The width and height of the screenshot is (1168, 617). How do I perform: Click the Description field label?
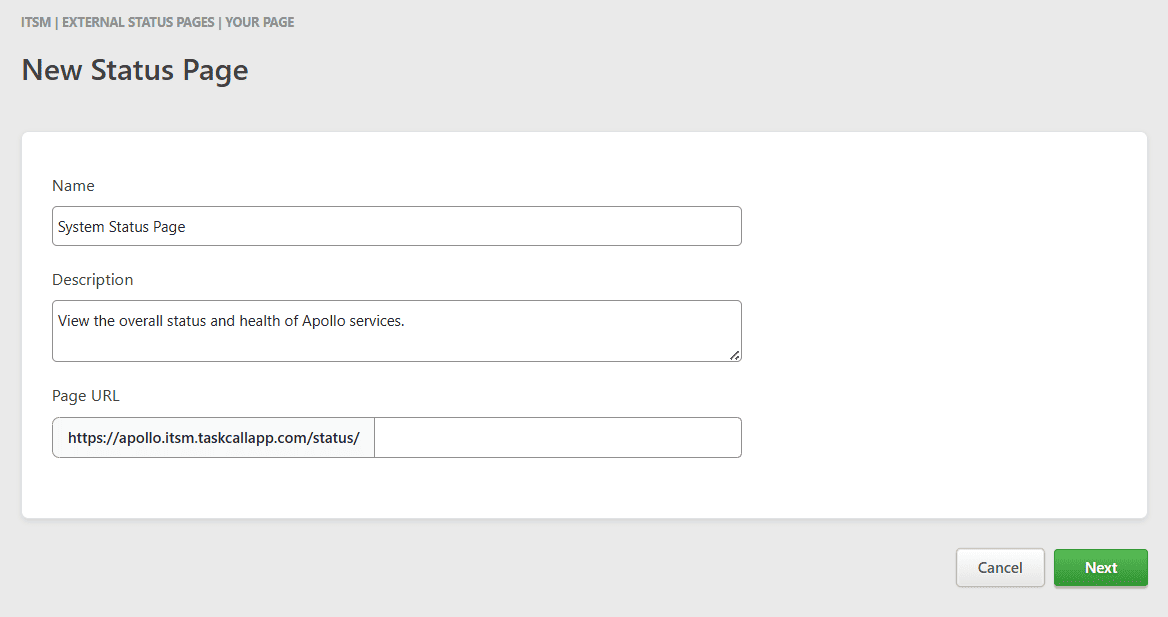pos(92,280)
